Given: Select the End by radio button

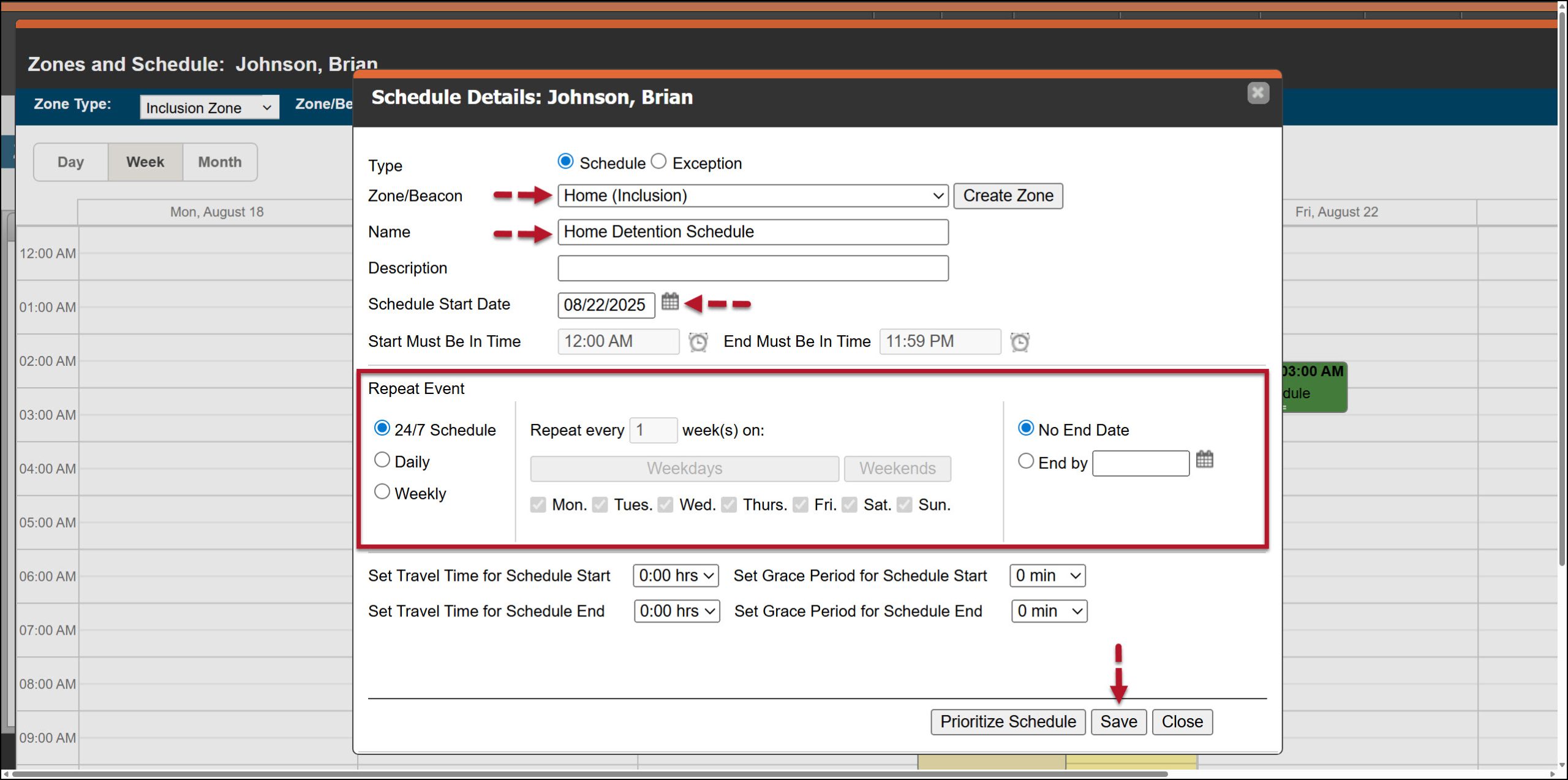Looking at the screenshot, I should [1026, 461].
